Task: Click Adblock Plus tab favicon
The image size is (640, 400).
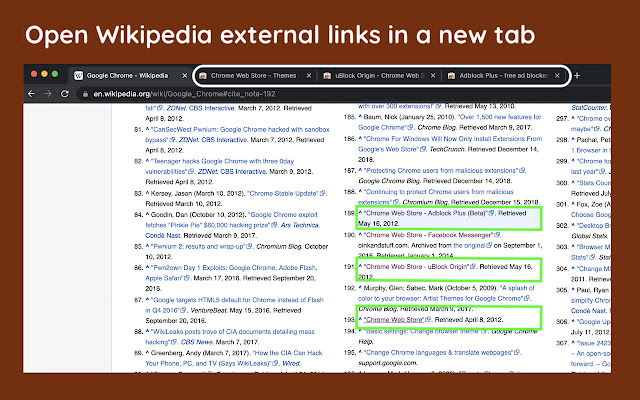Action: click(x=451, y=76)
